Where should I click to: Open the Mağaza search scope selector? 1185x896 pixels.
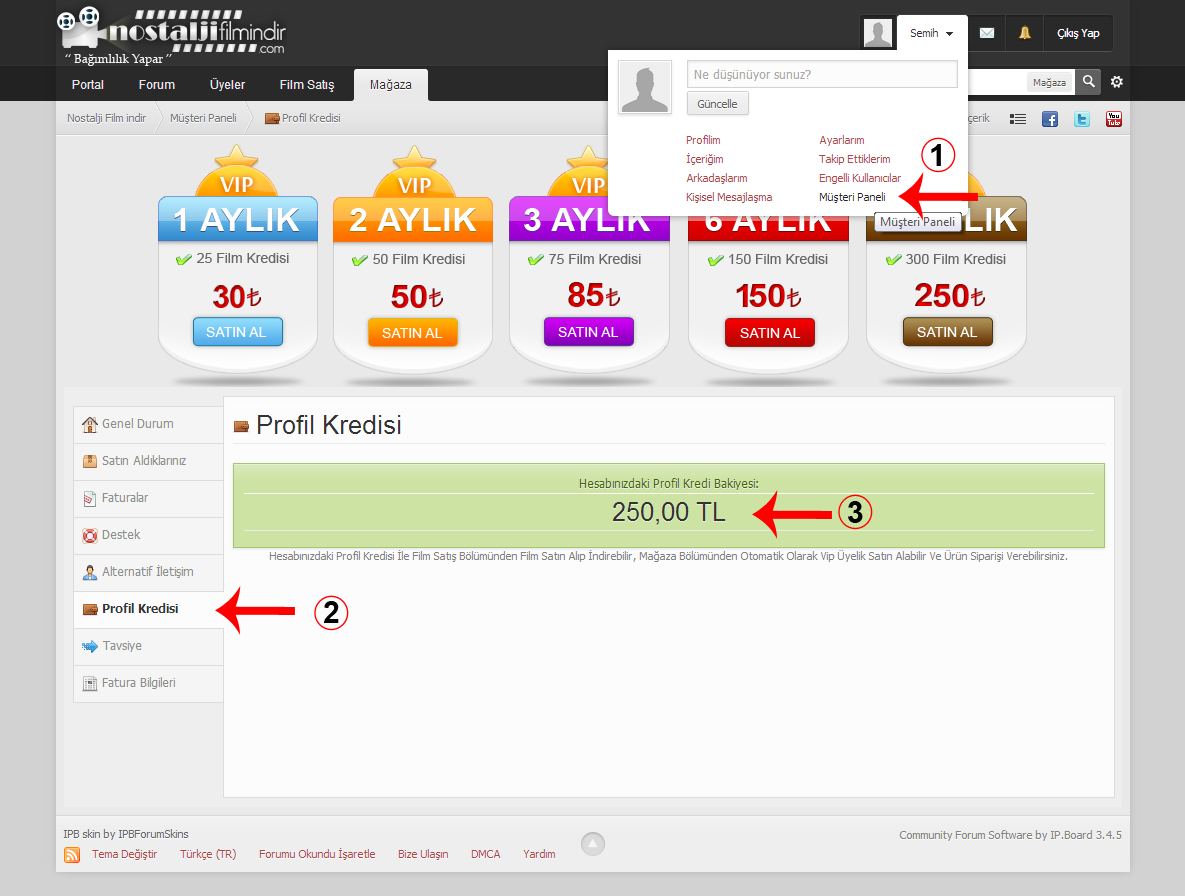coord(1050,82)
